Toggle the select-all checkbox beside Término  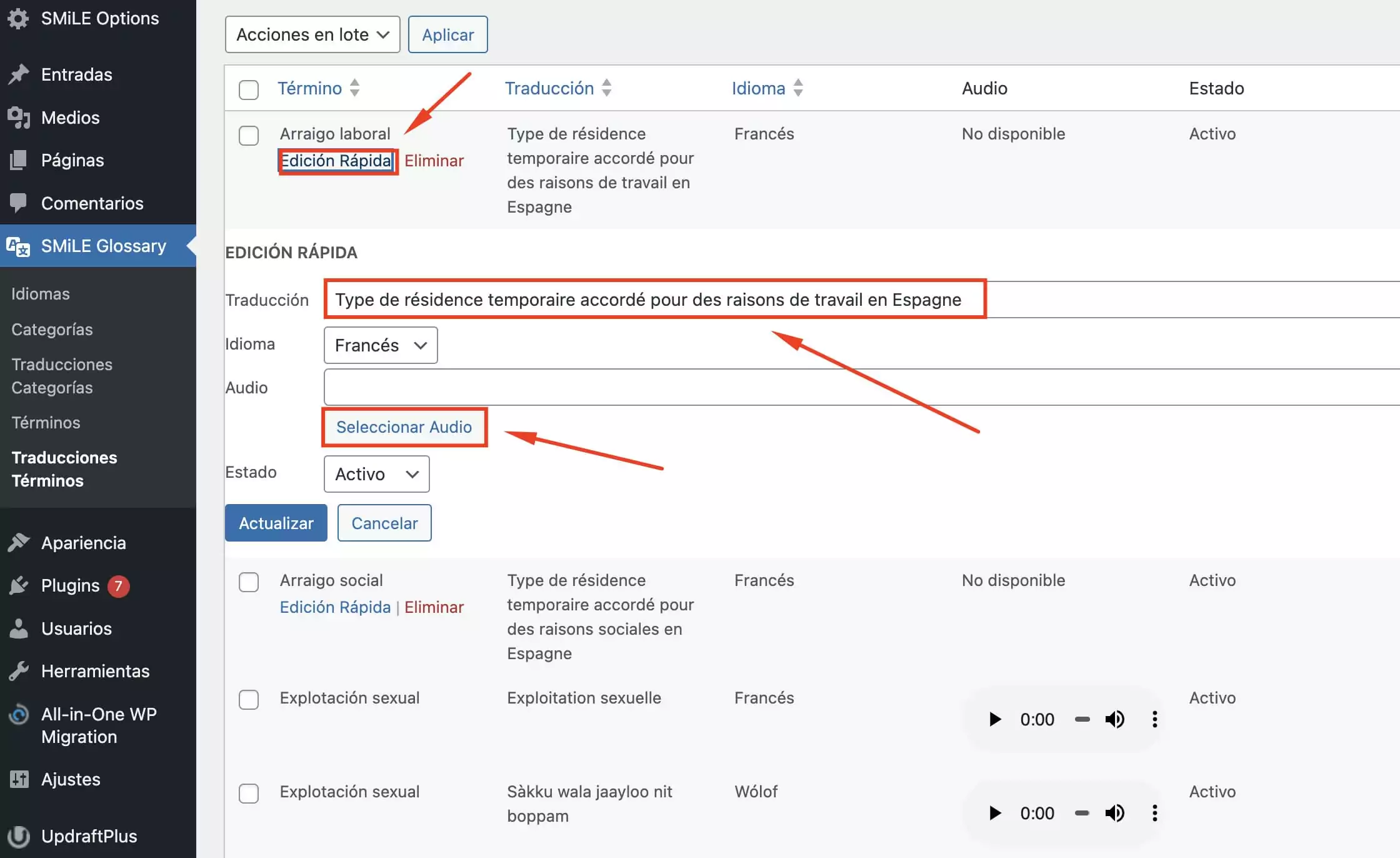(x=249, y=89)
